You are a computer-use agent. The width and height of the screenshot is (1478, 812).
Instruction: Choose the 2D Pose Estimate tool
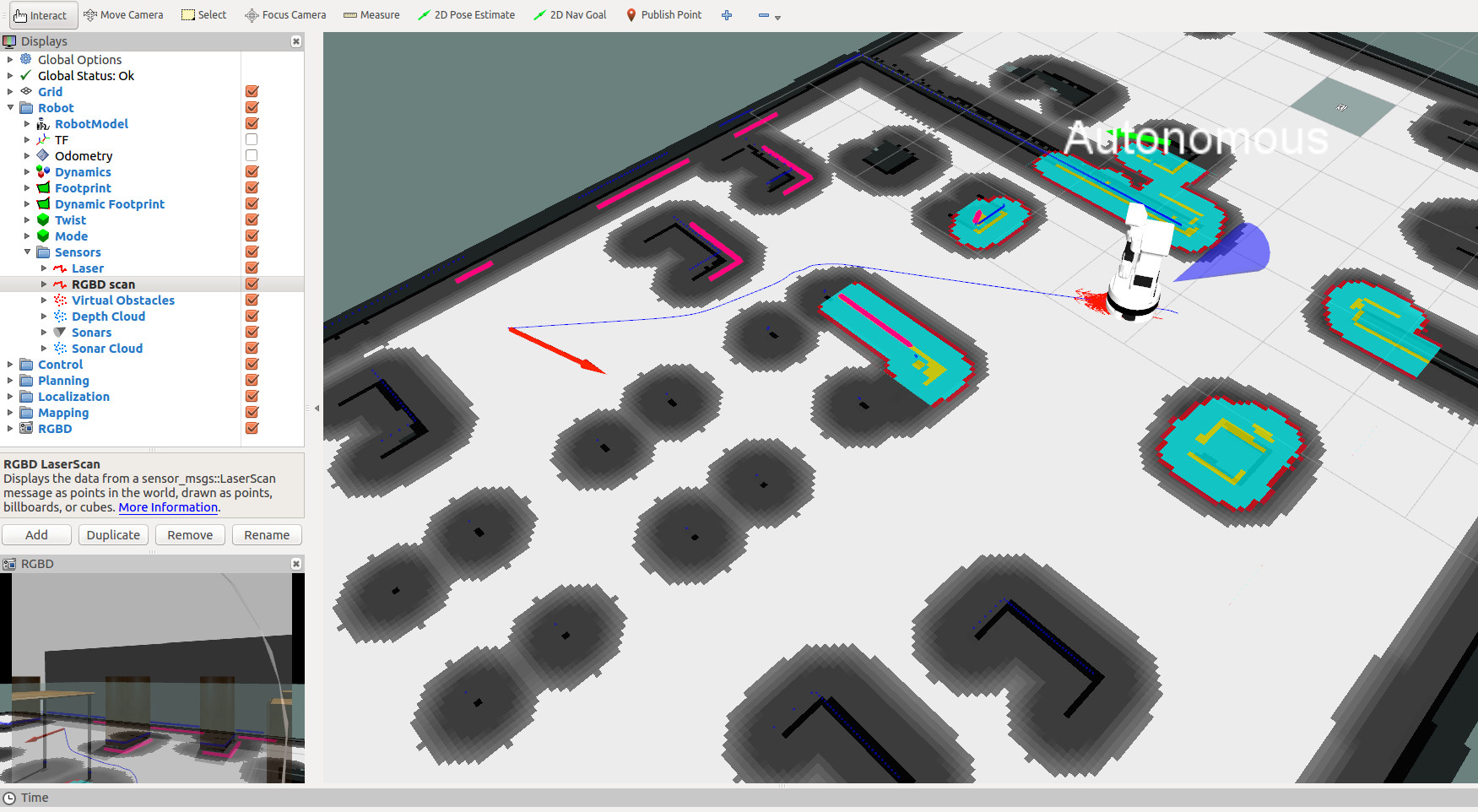coord(466,15)
